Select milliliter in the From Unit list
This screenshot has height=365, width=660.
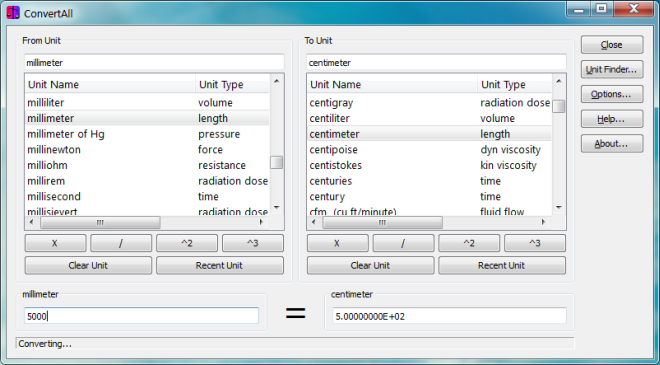[147, 103]
